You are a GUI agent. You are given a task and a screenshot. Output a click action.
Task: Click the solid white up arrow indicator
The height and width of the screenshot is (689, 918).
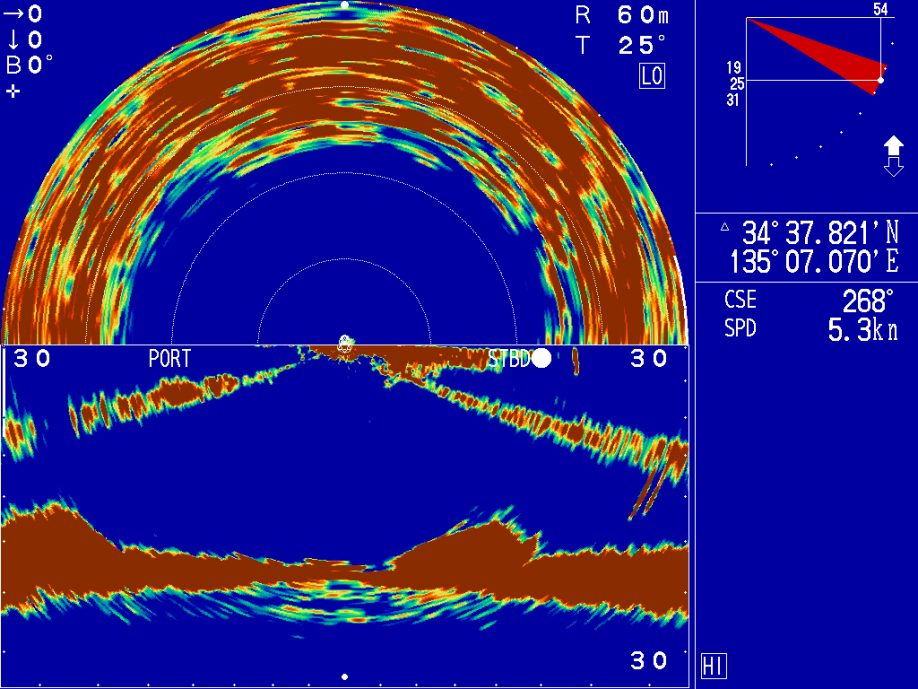point(893,147)
